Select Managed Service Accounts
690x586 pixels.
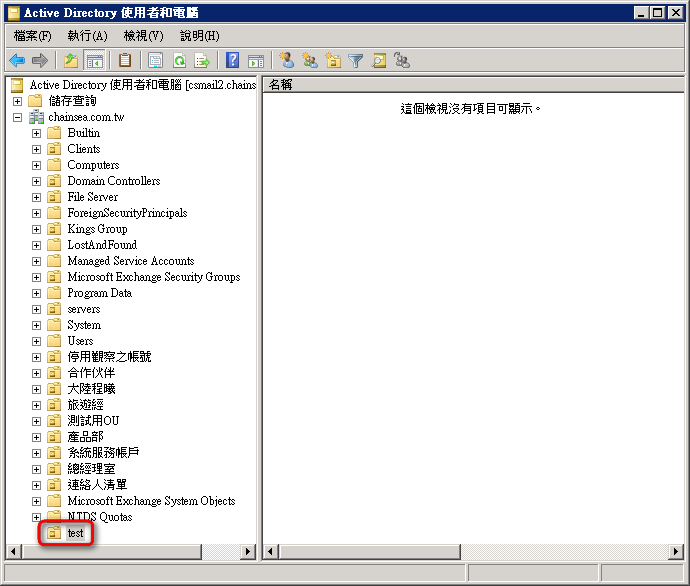pyautogui.click(x=131, y=261)
